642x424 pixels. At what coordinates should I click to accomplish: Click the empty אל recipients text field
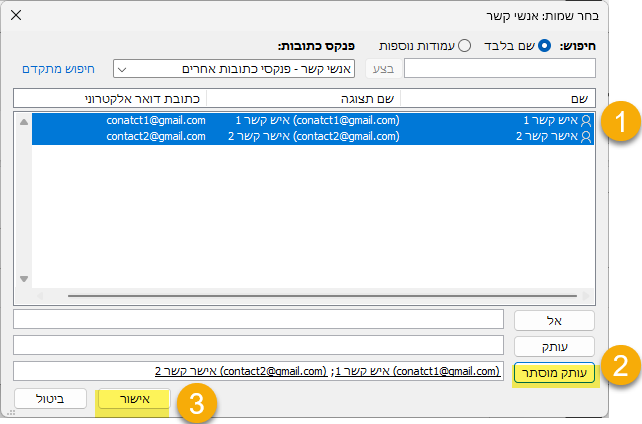coord(258,320)
